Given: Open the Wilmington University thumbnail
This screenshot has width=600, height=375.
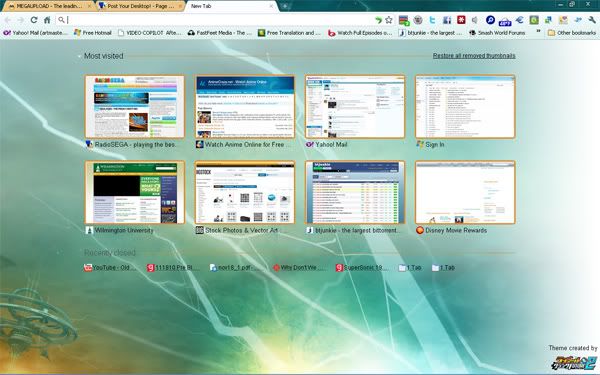Looking at the screenshot, I should (x=135, y=192).
